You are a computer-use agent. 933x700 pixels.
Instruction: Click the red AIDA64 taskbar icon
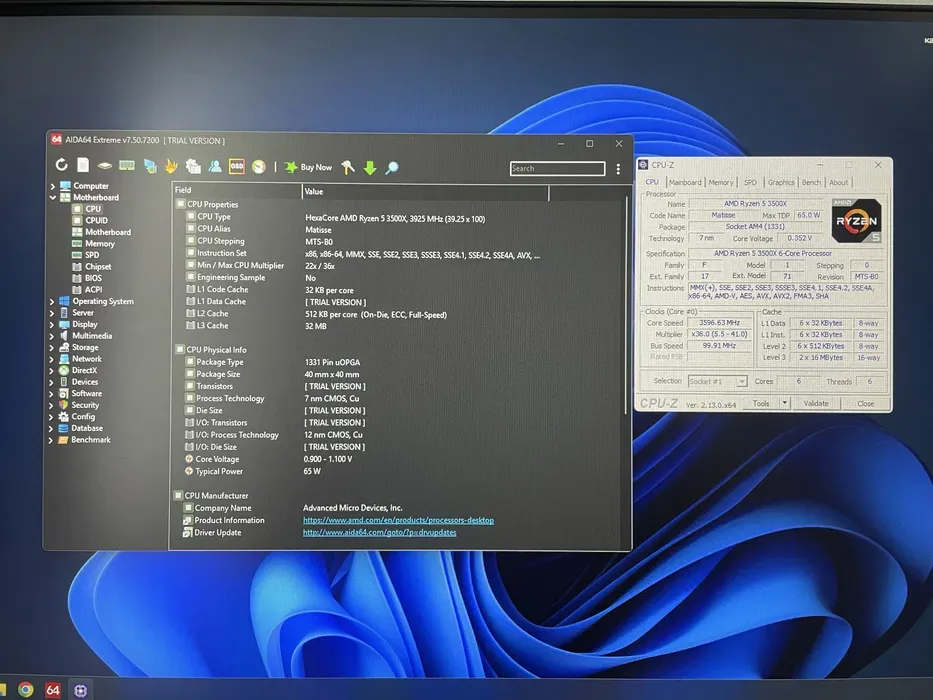[52, 690]
